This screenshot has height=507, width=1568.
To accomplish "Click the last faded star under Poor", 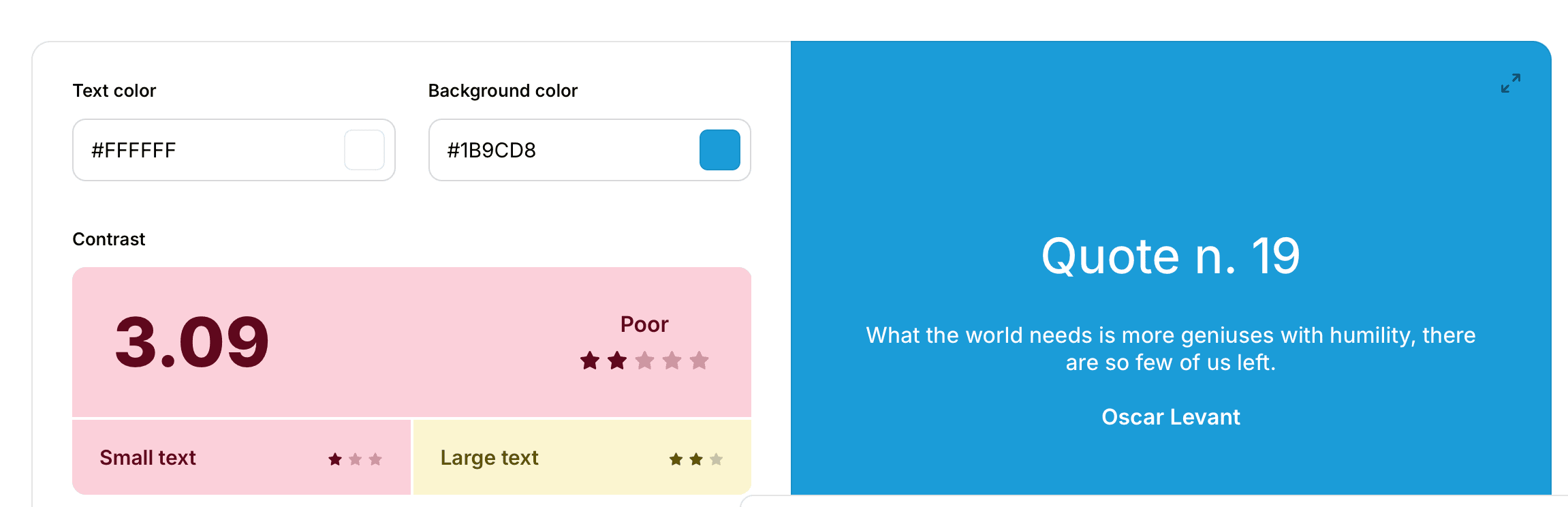I will (699, 360).
